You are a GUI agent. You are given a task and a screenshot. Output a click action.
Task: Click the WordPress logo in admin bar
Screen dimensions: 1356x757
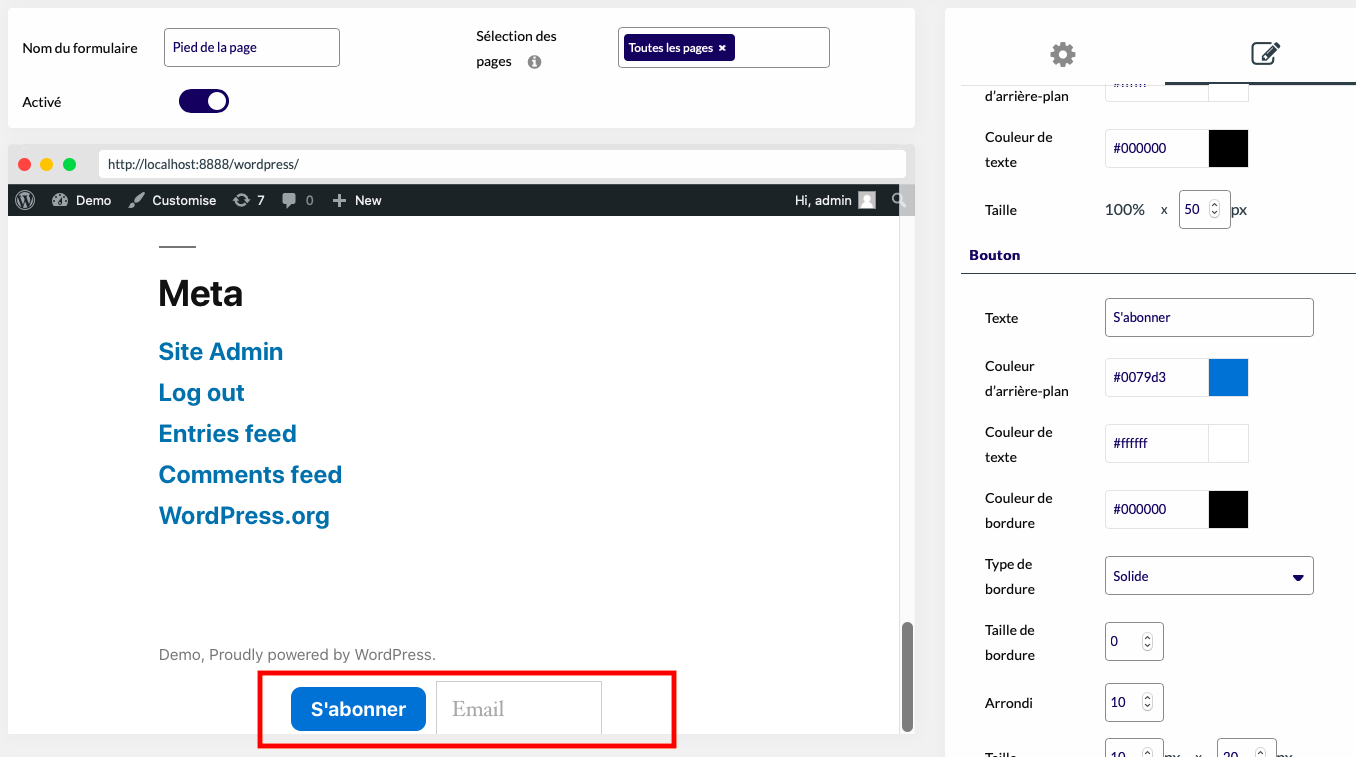26,200
